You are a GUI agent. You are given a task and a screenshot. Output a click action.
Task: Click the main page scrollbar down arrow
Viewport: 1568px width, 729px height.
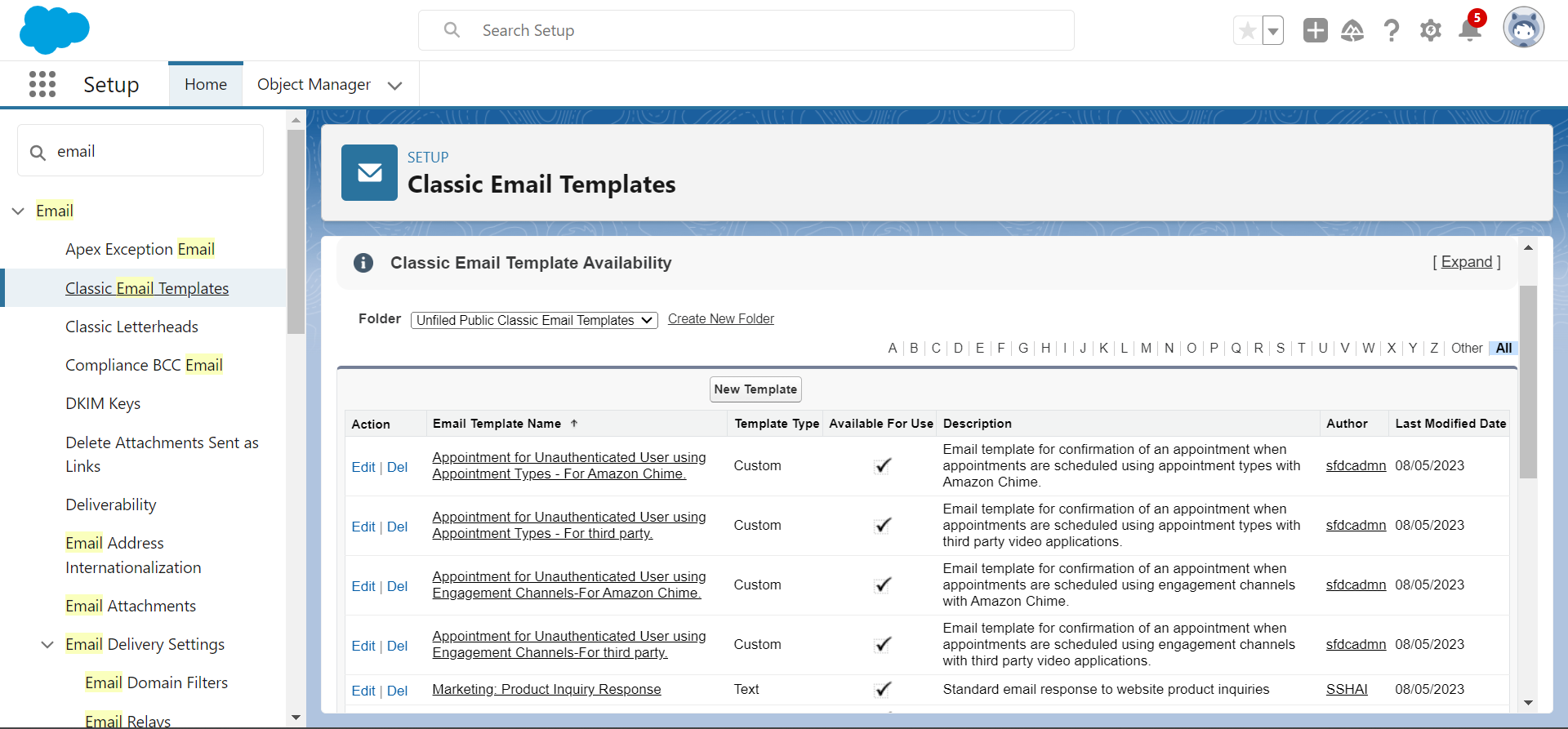1528,703
